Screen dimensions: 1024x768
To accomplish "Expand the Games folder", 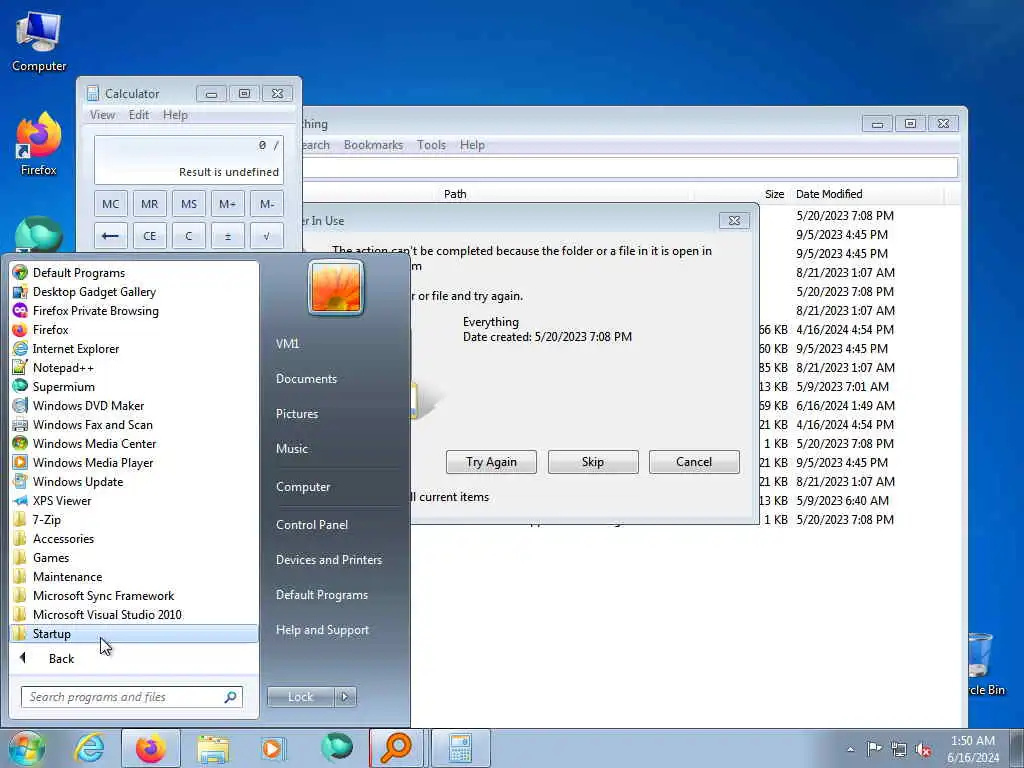I will [x=134, y=558].
